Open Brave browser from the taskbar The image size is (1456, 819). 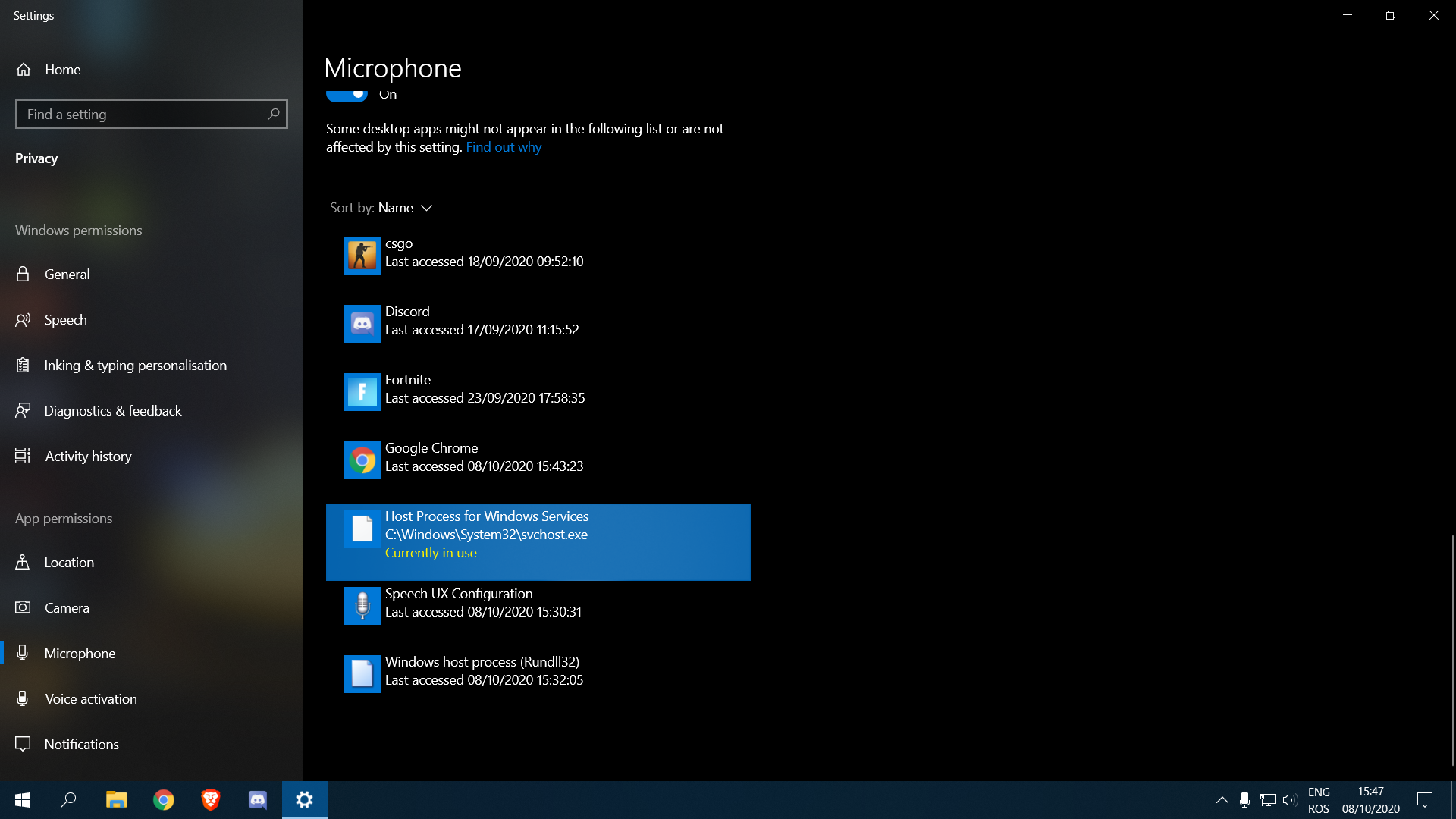point(210,800)
